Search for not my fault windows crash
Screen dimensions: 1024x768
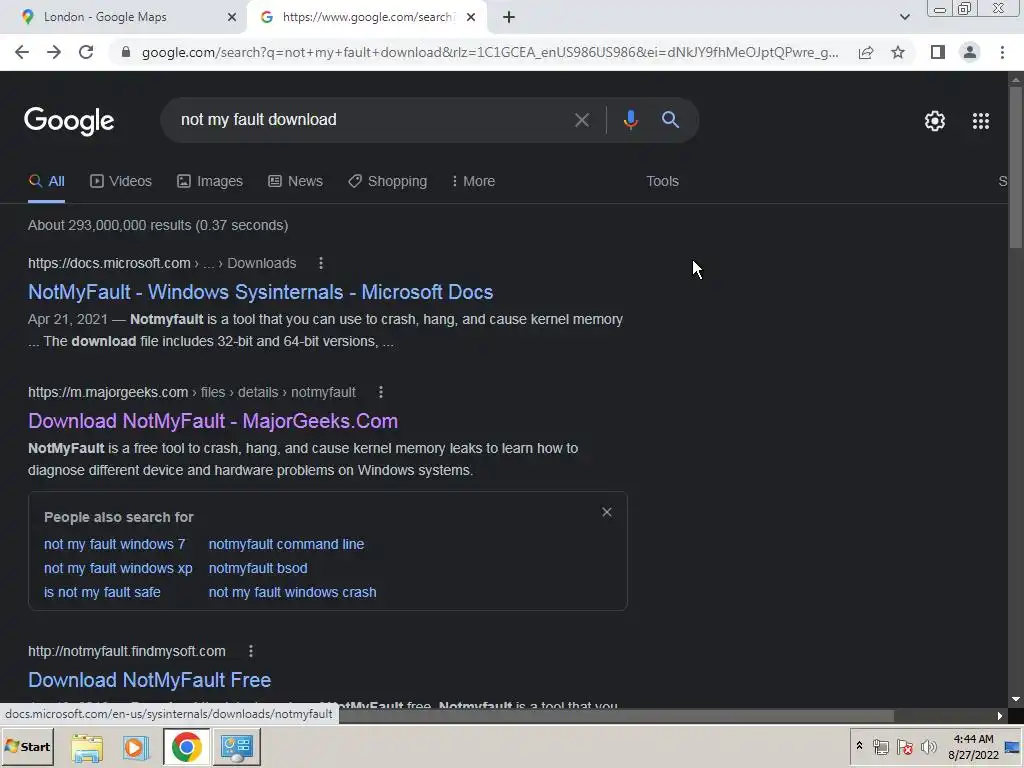[293, 592]
